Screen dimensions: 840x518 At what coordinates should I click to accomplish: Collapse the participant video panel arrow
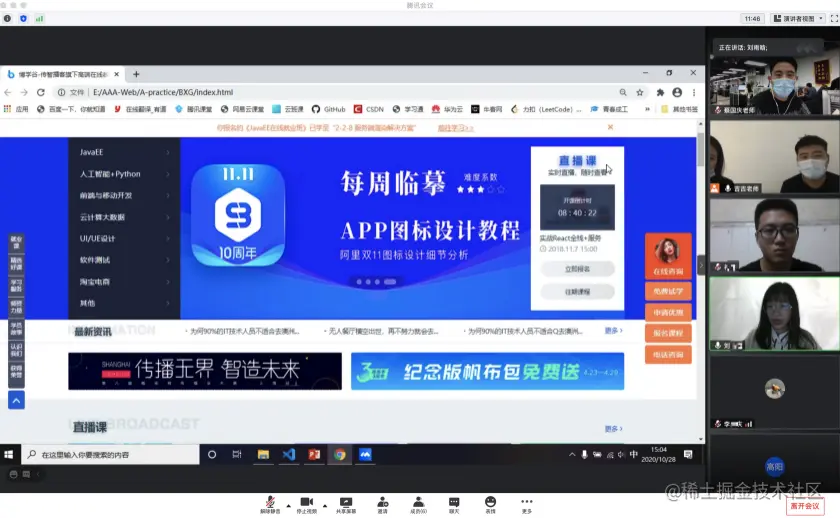click(x=701, y=265)
